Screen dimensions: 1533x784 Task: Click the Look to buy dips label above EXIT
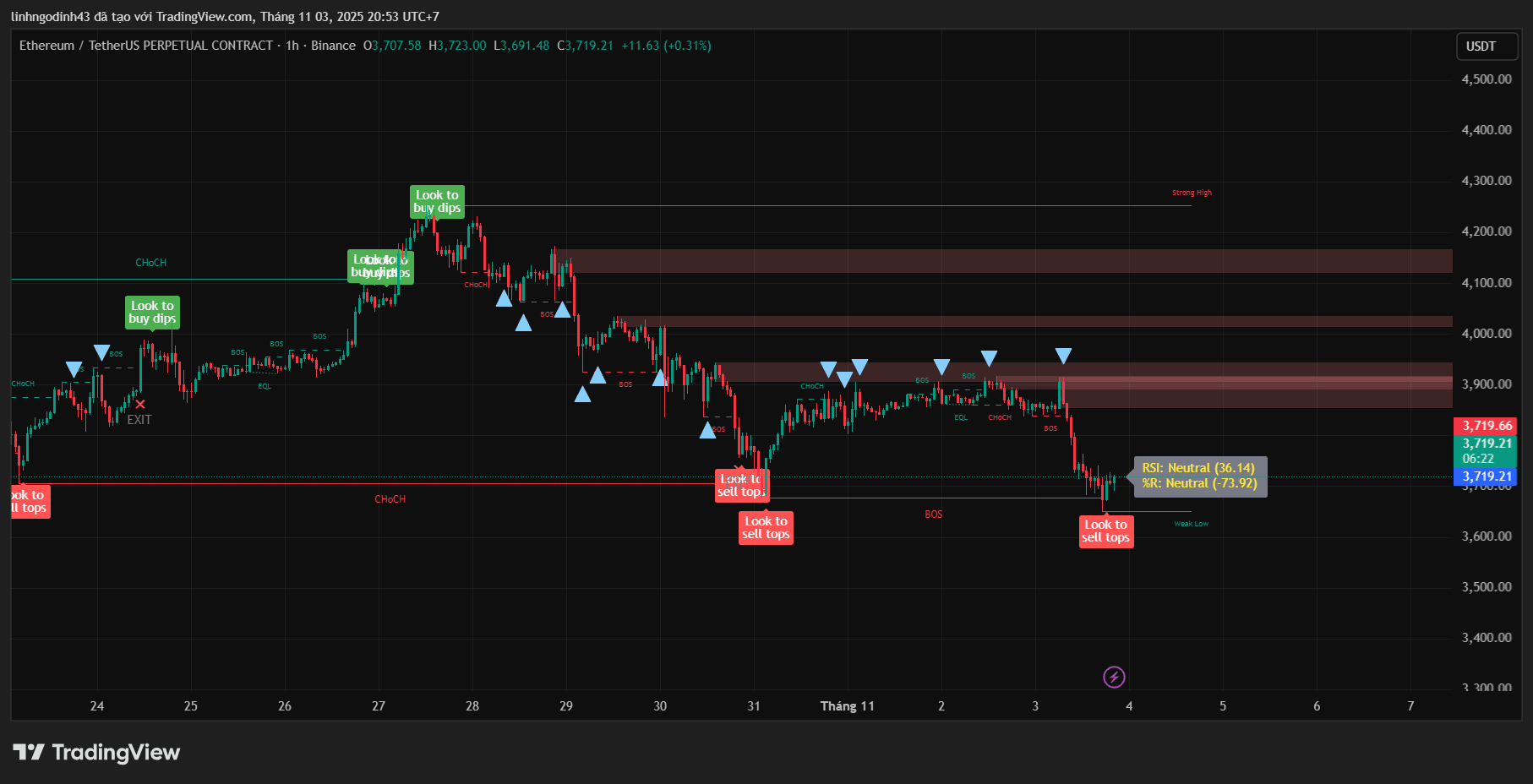coord(152,313)
